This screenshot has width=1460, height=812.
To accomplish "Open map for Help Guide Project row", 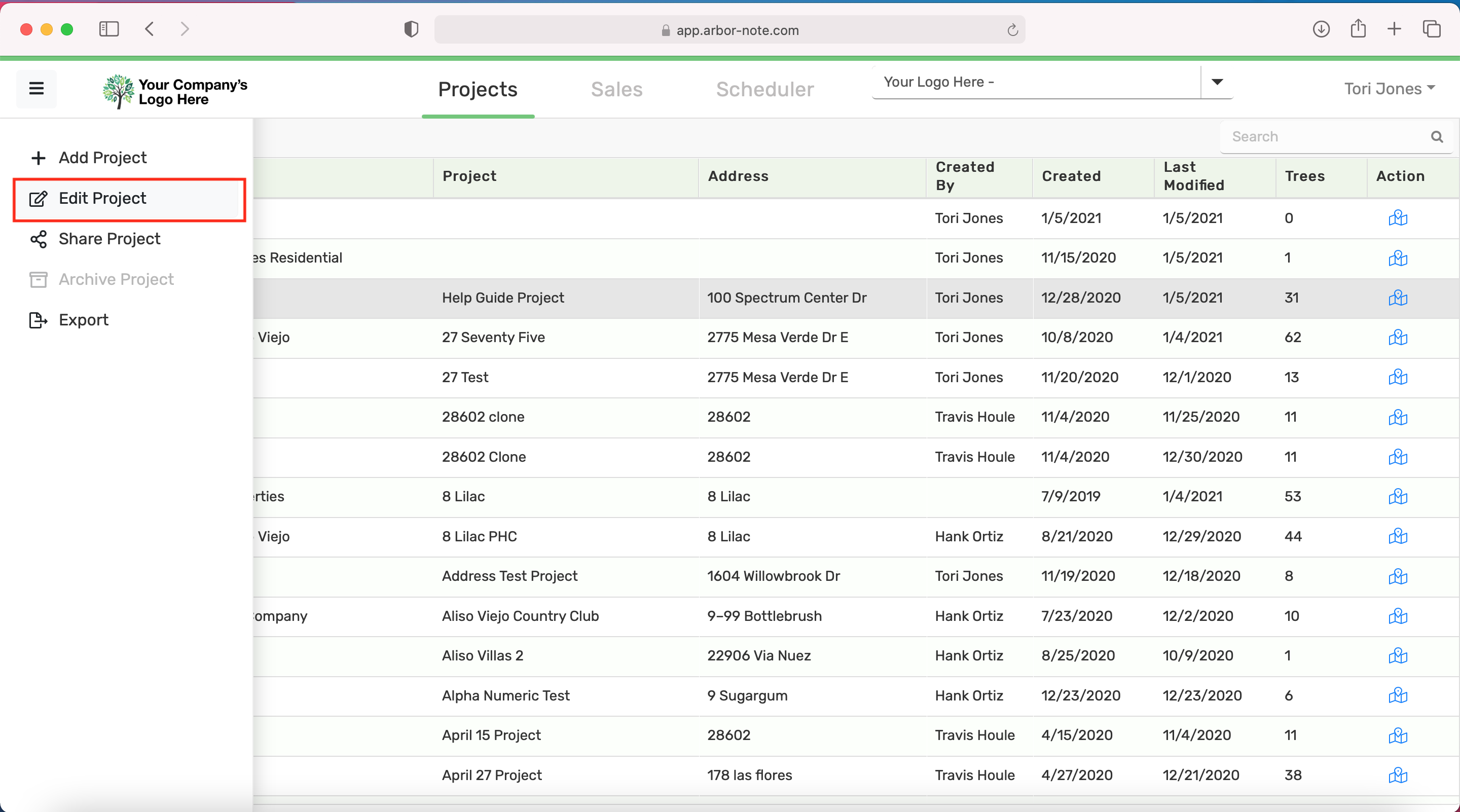I will [1398, 298].
